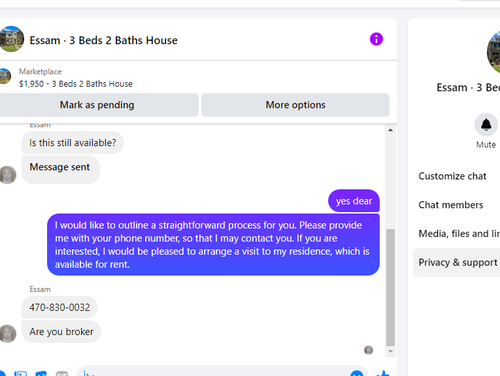Click the Essam sender label above phone number
Image resolution: width=500 pixels, height=376 pixels.
[x=40, y=289]
